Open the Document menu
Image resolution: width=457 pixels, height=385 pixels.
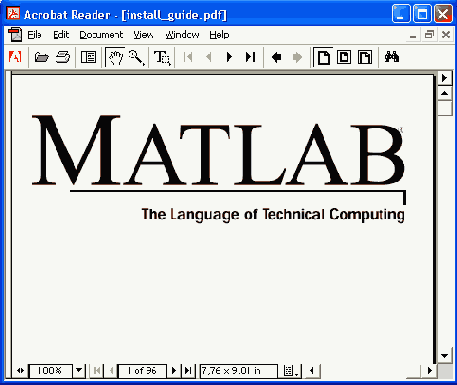[x=101, y=35]
